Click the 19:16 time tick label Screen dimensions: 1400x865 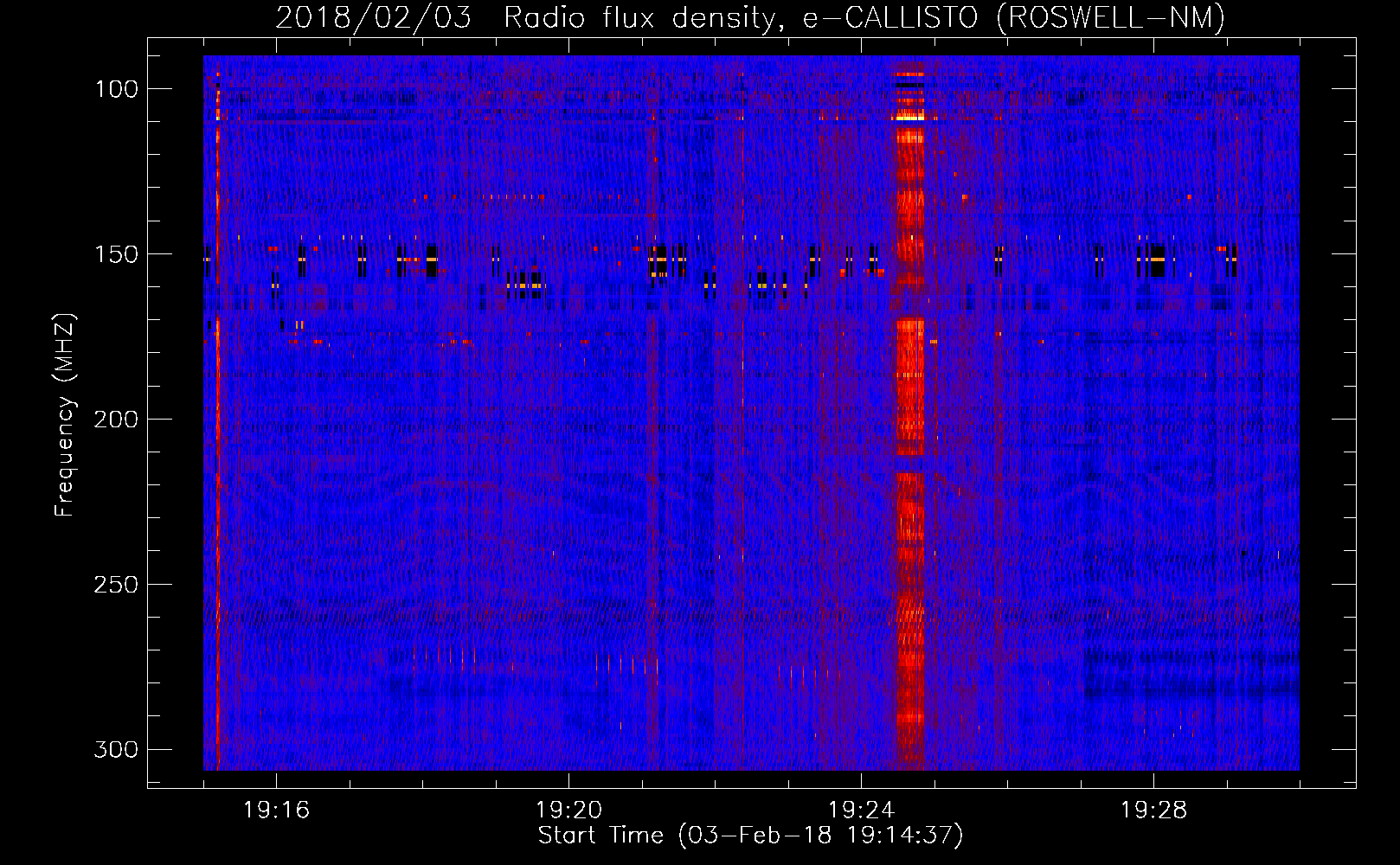point(276,811)
